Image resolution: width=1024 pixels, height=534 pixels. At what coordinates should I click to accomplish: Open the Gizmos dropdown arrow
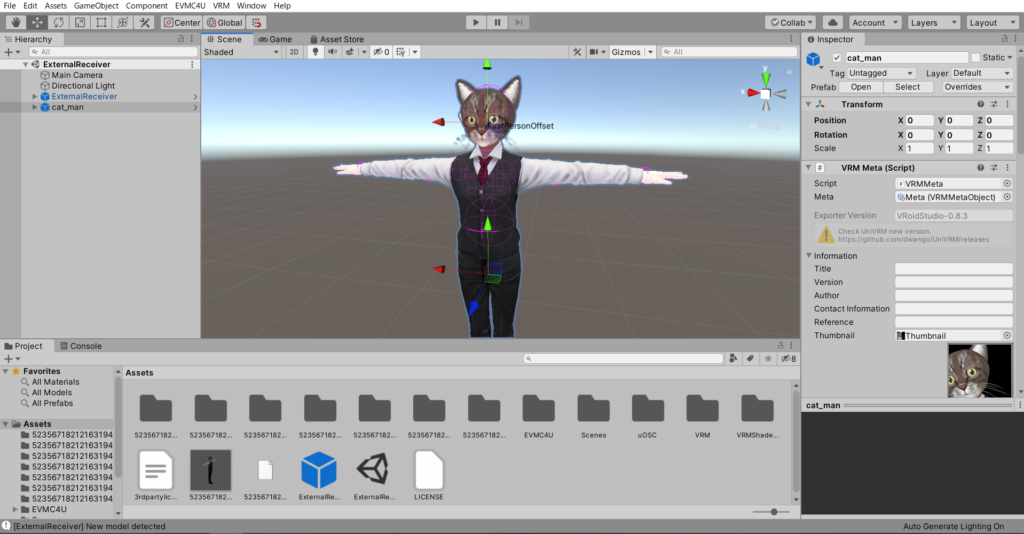(650, 52)
